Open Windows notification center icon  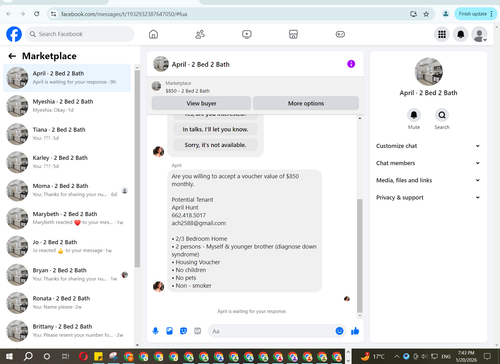[487, 356]
